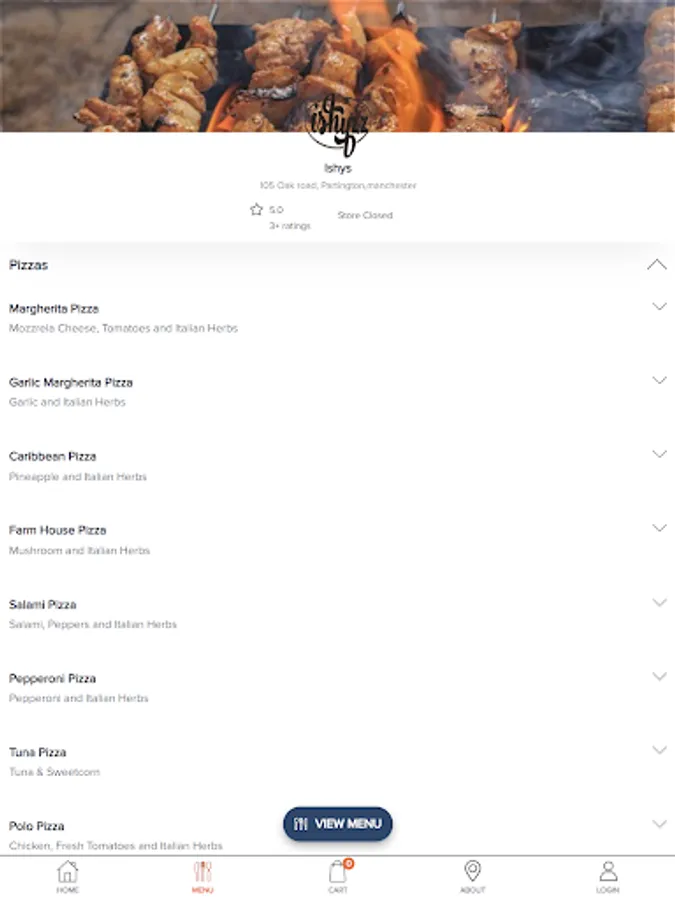Expand the Caribbean Pizza chevron
The height and width of the screenshot is (900, 675).
[660, 454]
